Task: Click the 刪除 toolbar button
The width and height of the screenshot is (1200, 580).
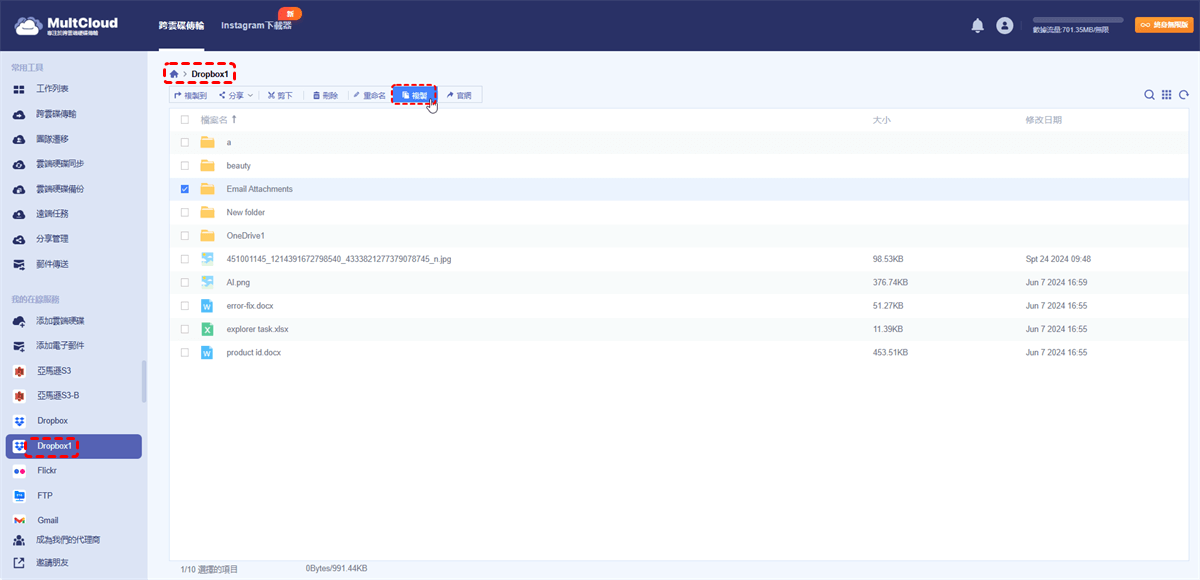Action: (x=326, y=95)
